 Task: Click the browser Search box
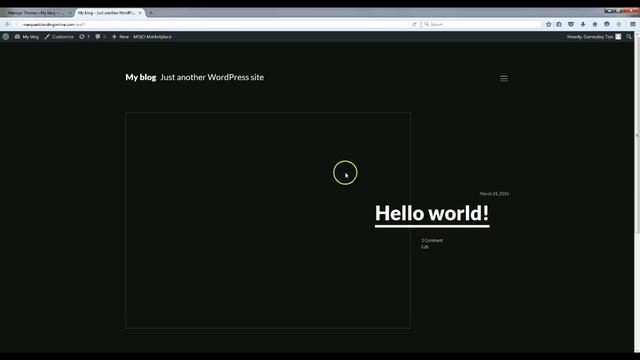pyautogui.click(x=482, y=24)
